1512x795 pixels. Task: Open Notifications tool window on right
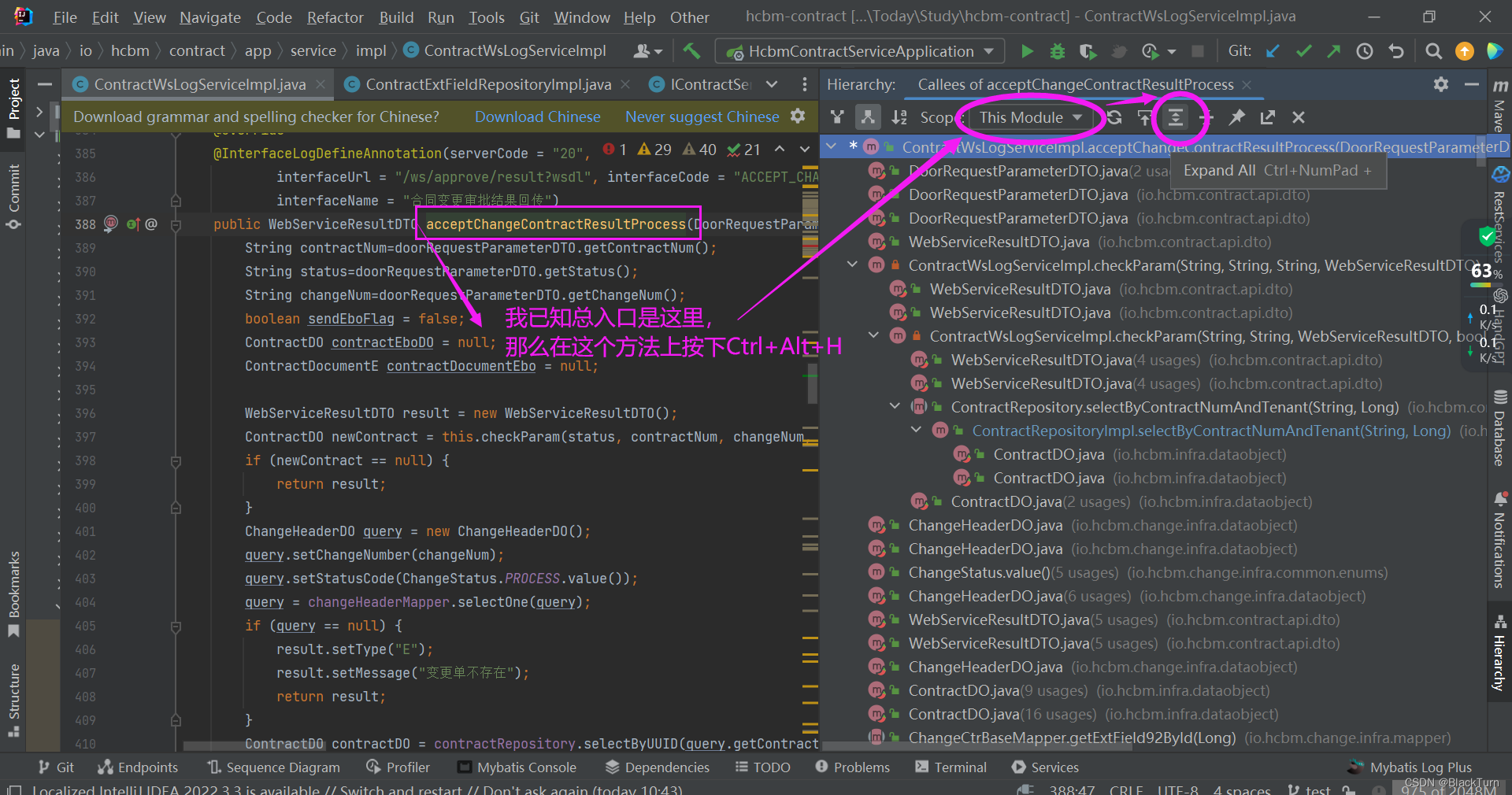[1499, 541]
